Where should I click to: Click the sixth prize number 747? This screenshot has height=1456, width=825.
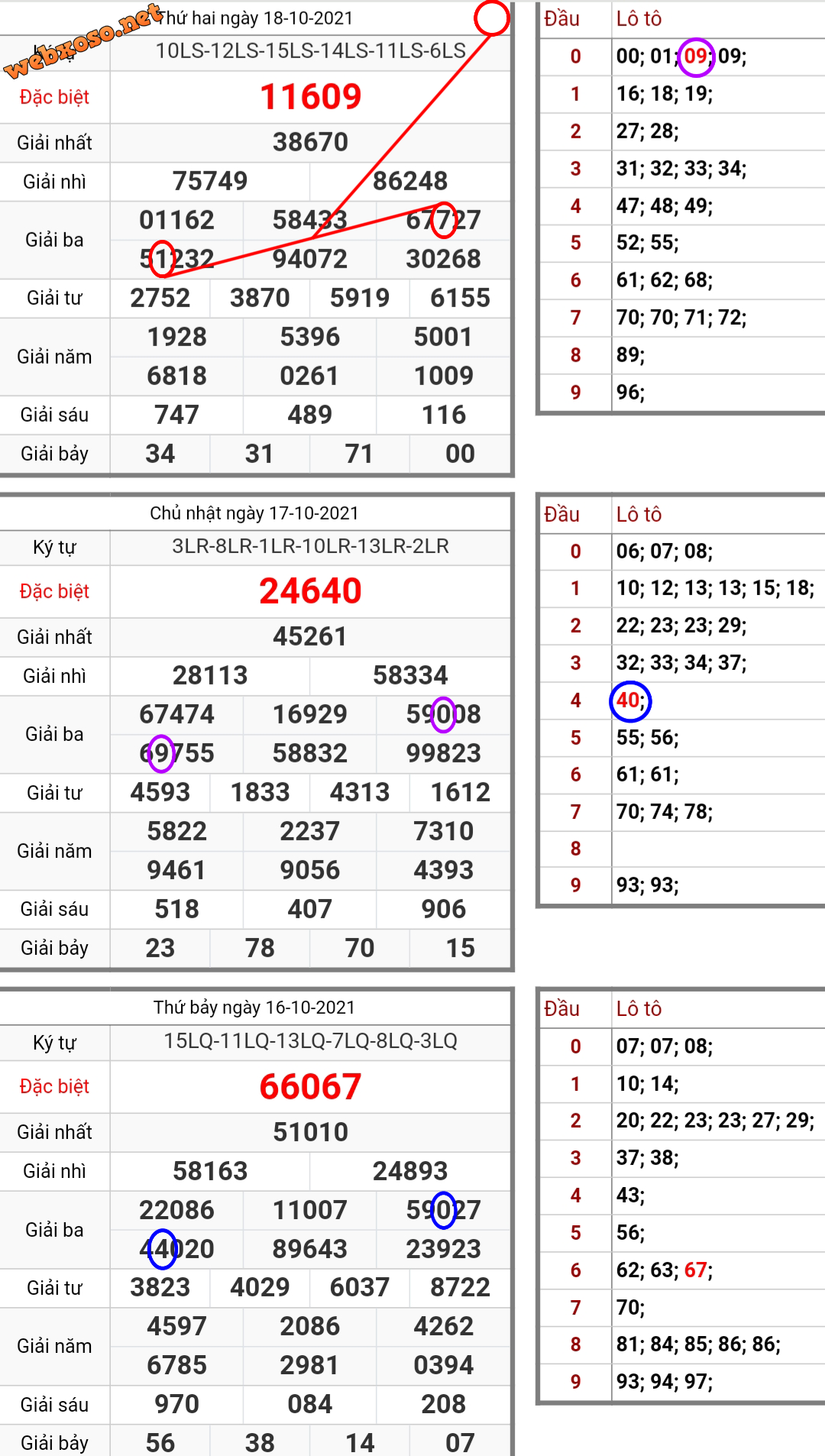pos(176,415)
